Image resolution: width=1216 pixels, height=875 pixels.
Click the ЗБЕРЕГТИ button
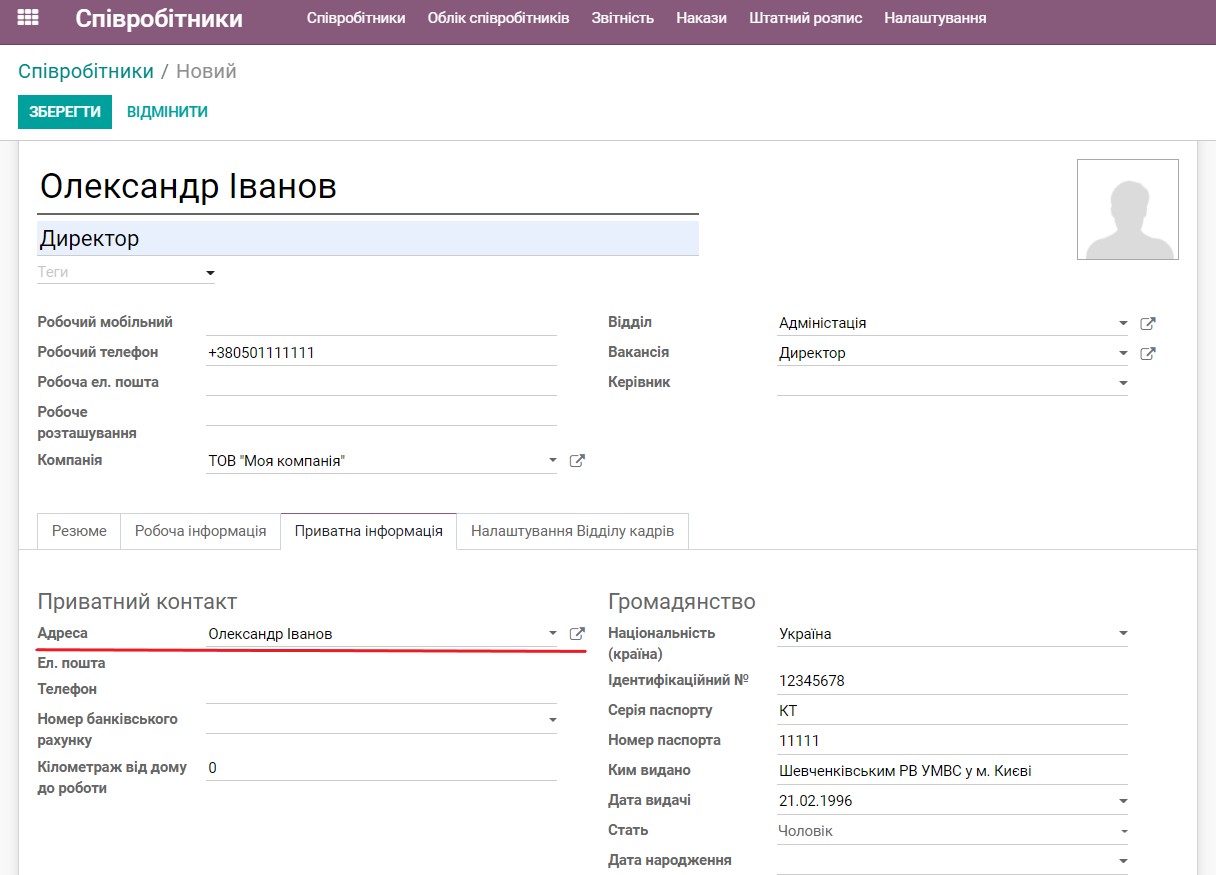(x=64, y=112)
